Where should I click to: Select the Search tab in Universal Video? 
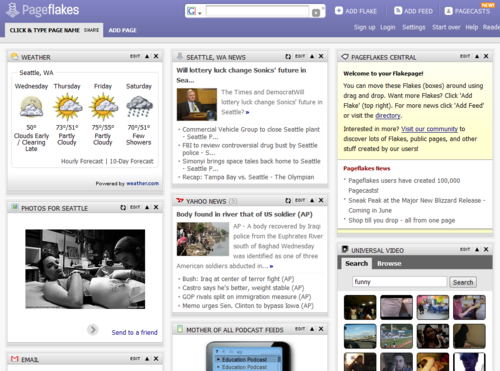356,263
